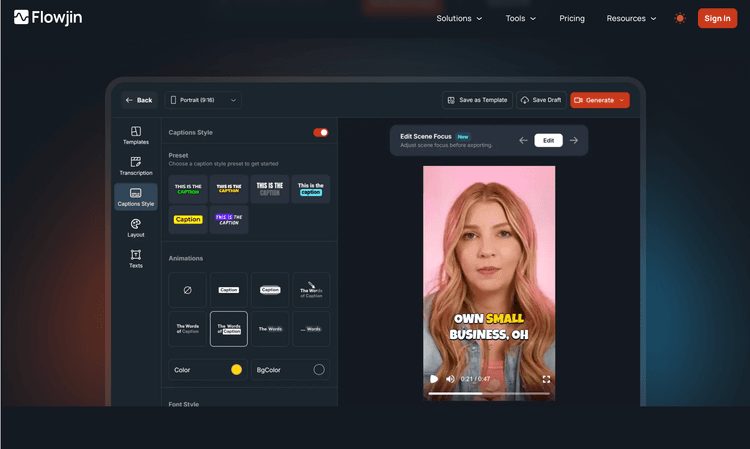
Task: Click Save as Template
Action: [x=477, y=100]
